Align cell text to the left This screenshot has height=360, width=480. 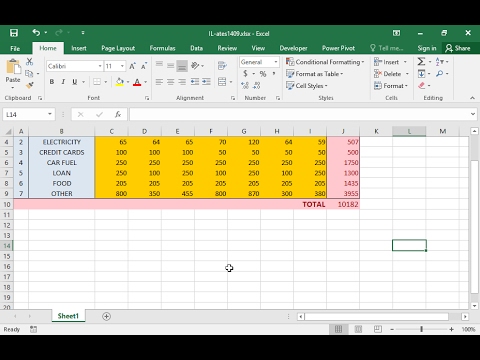click(x=159, y=82)
